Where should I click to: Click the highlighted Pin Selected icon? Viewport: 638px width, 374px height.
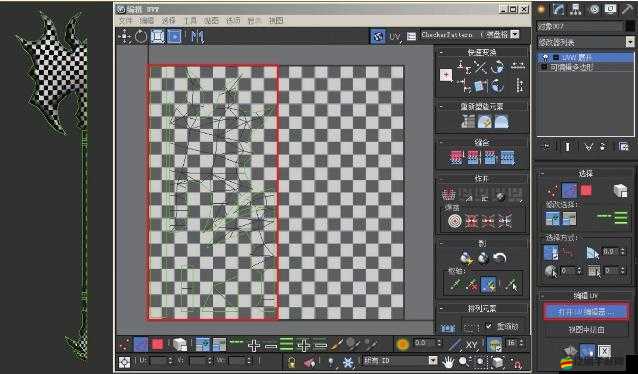tap(488, 285)
